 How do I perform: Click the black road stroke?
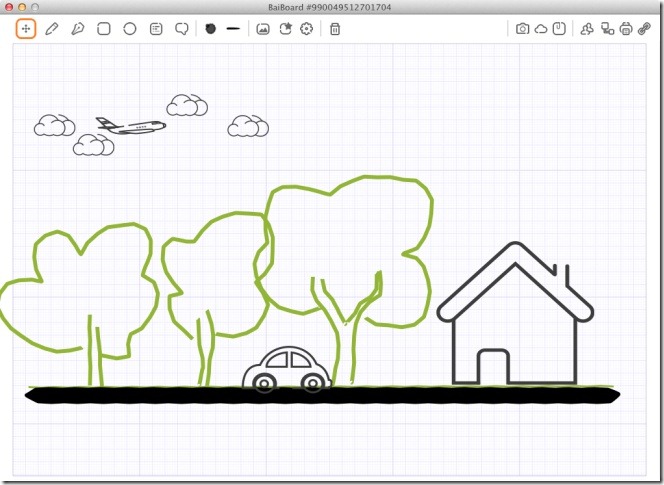point(322,395)
